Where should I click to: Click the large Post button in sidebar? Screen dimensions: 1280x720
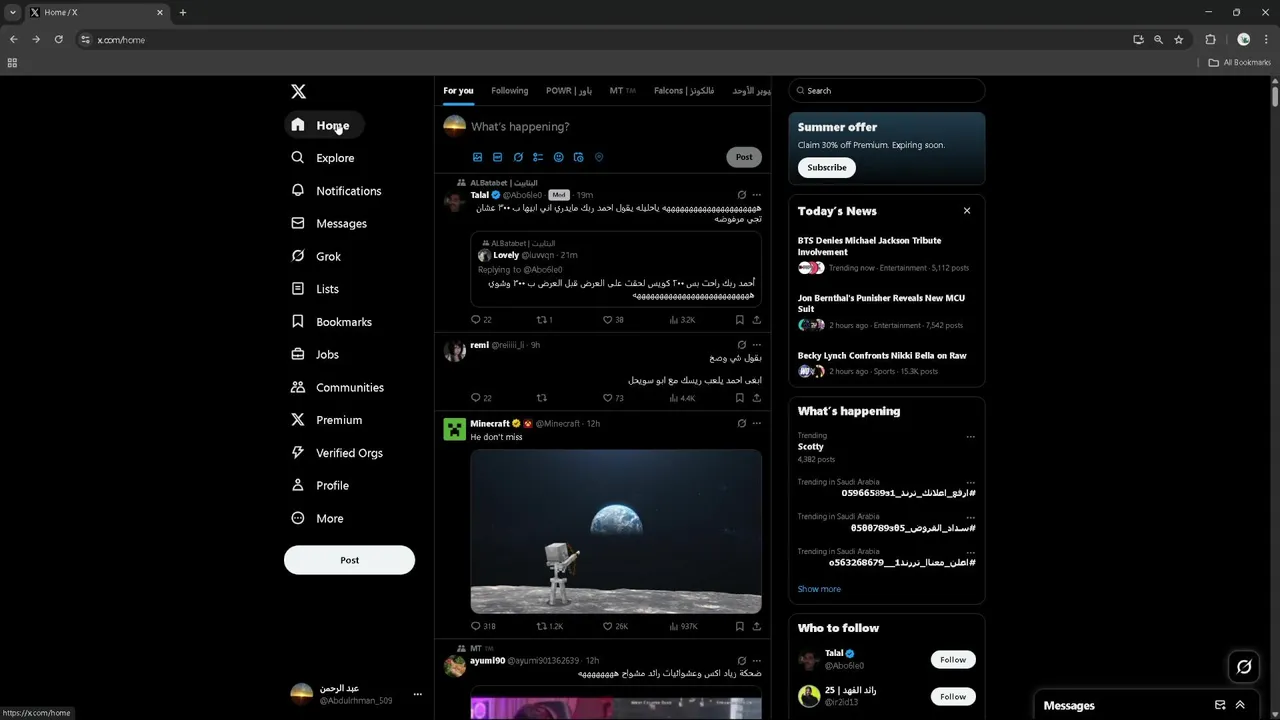tap(349, 560)
